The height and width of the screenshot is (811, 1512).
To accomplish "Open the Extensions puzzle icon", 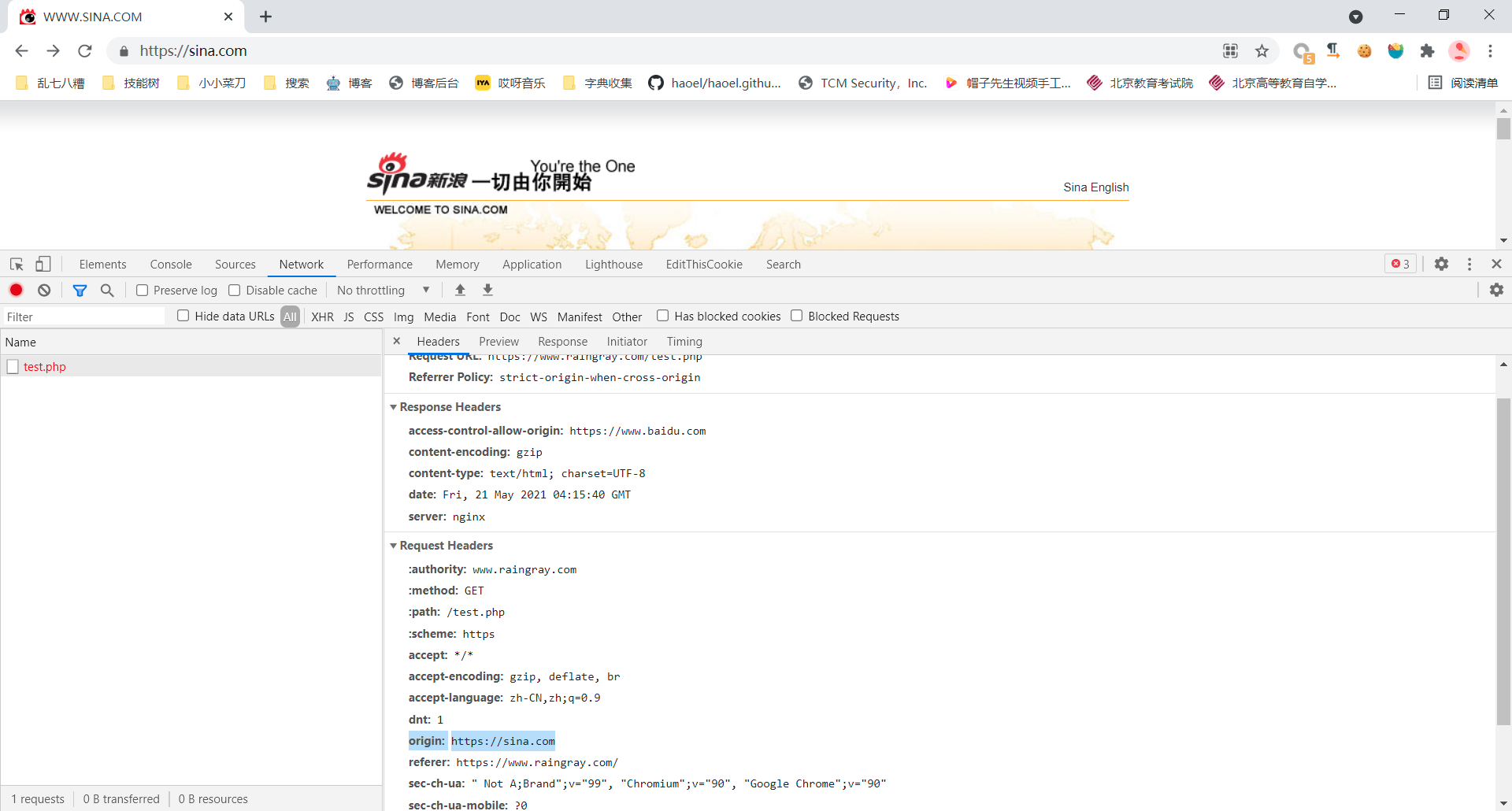I will click(1427, 51).
